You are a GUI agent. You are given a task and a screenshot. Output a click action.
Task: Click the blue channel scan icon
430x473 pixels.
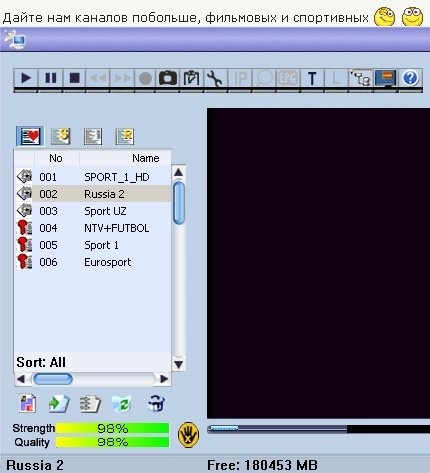pos(156,404)
